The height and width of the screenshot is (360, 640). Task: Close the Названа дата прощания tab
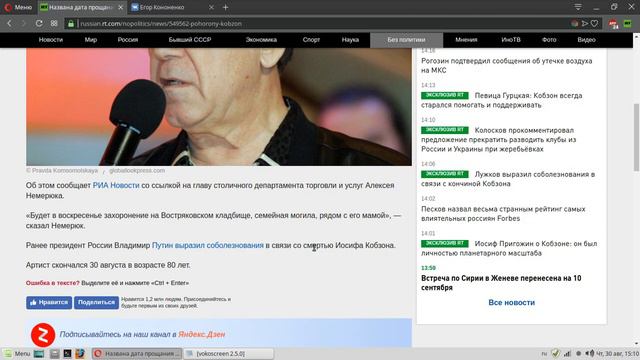[120, 7]
